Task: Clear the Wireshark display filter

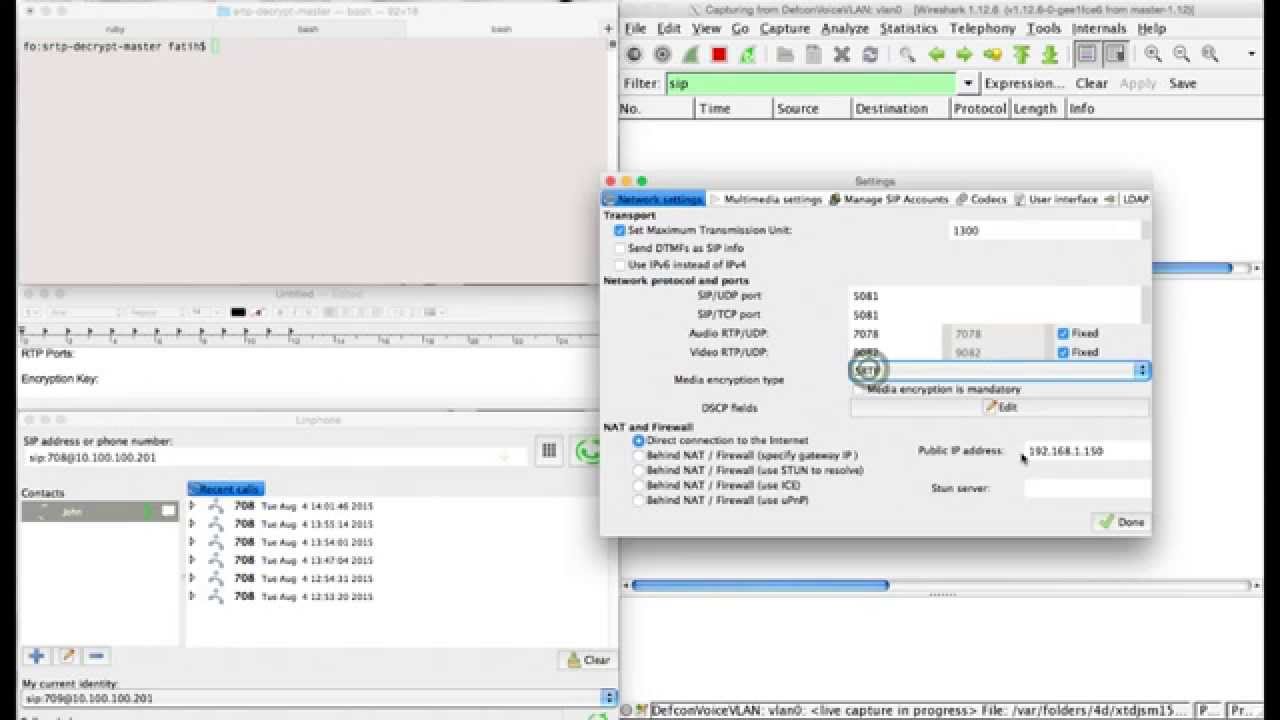Action: click(x=1091, y=83)
